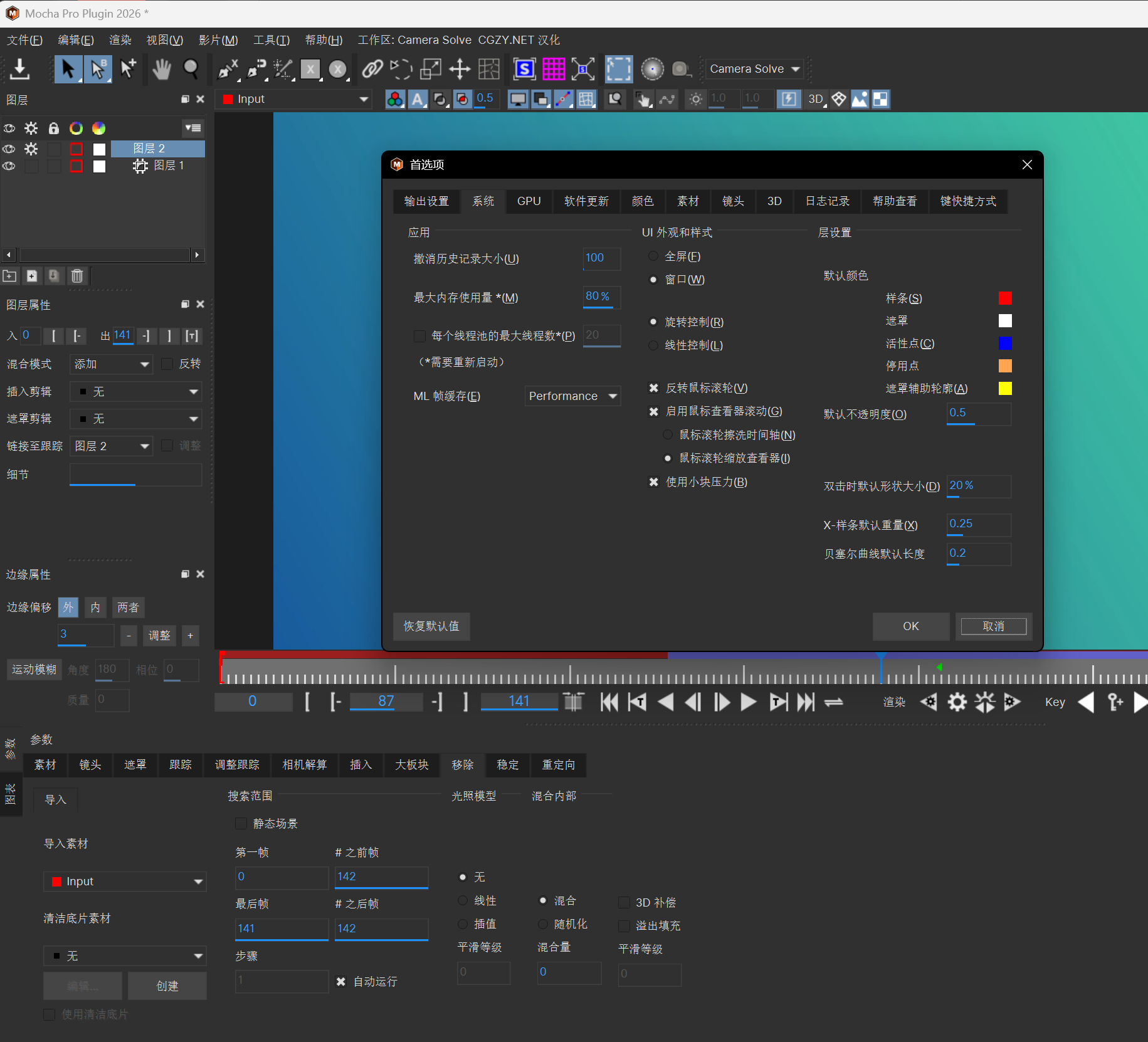Change the blue 活性点(C) color swatch
Image resolution: width=1148 pixels, height=1042 pixels.
point(1005,344)
